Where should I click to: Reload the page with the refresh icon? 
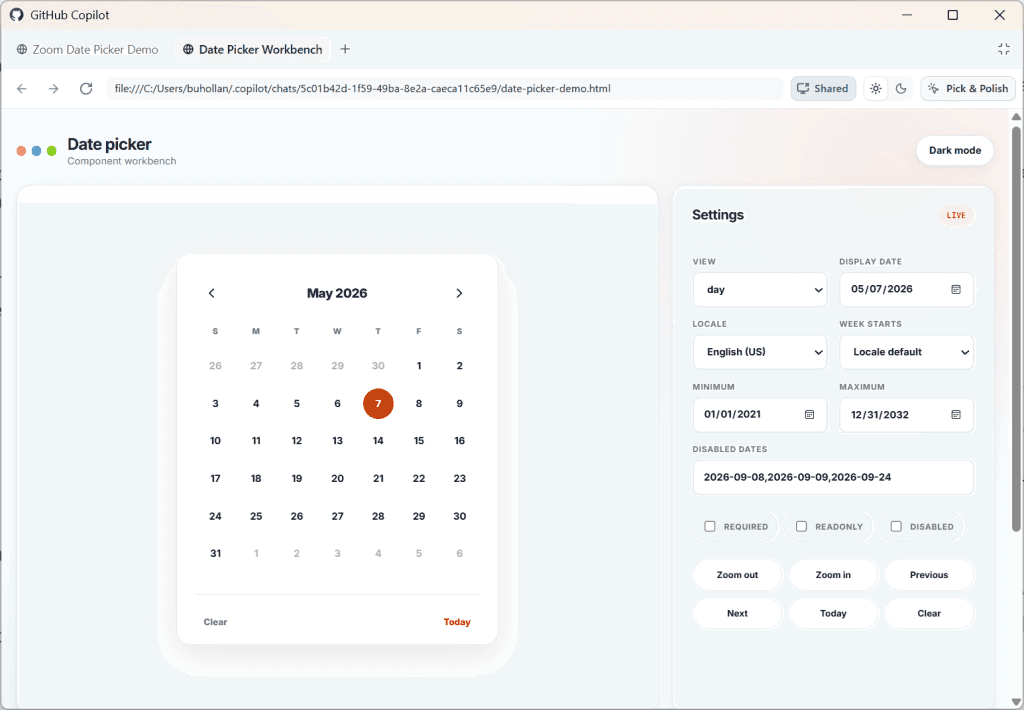86,89
